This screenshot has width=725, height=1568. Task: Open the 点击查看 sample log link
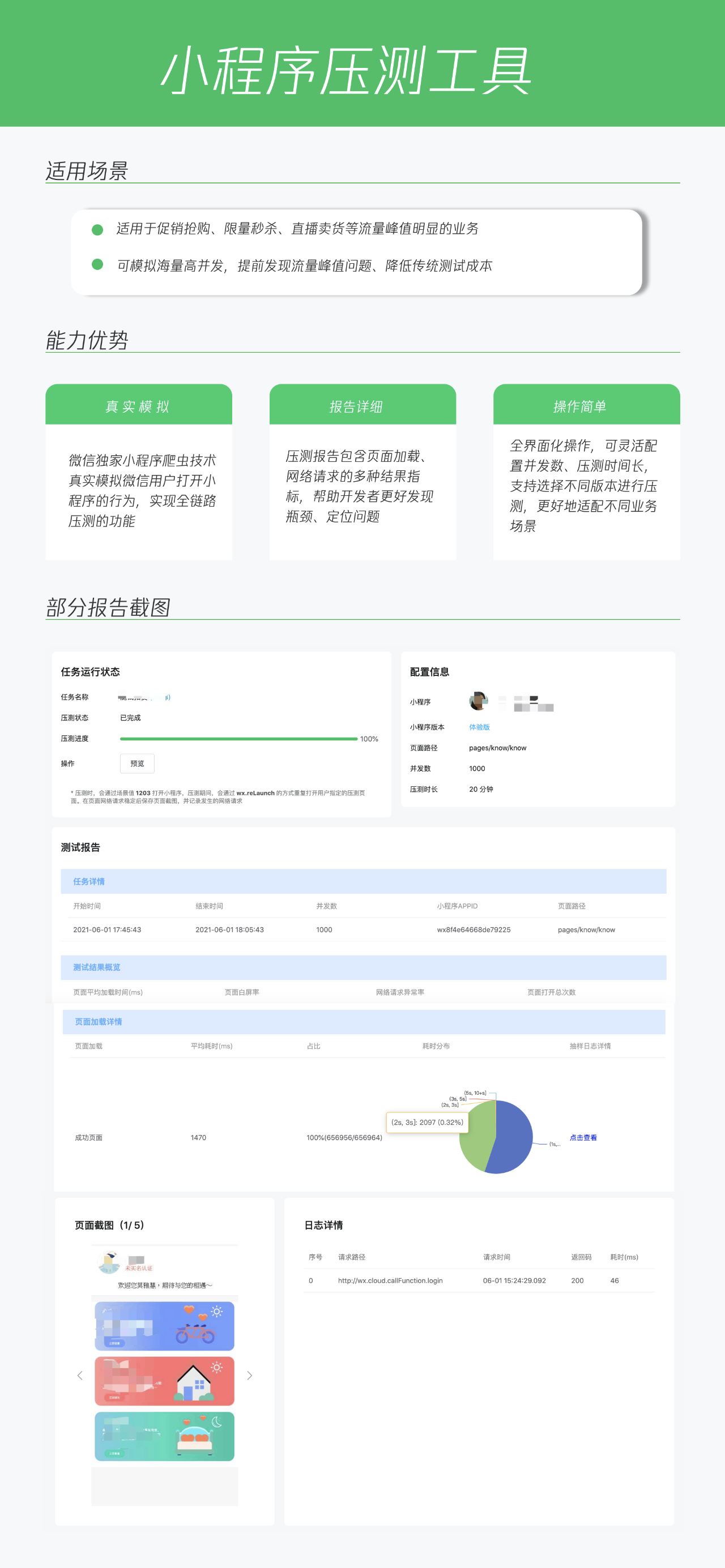583,1137
